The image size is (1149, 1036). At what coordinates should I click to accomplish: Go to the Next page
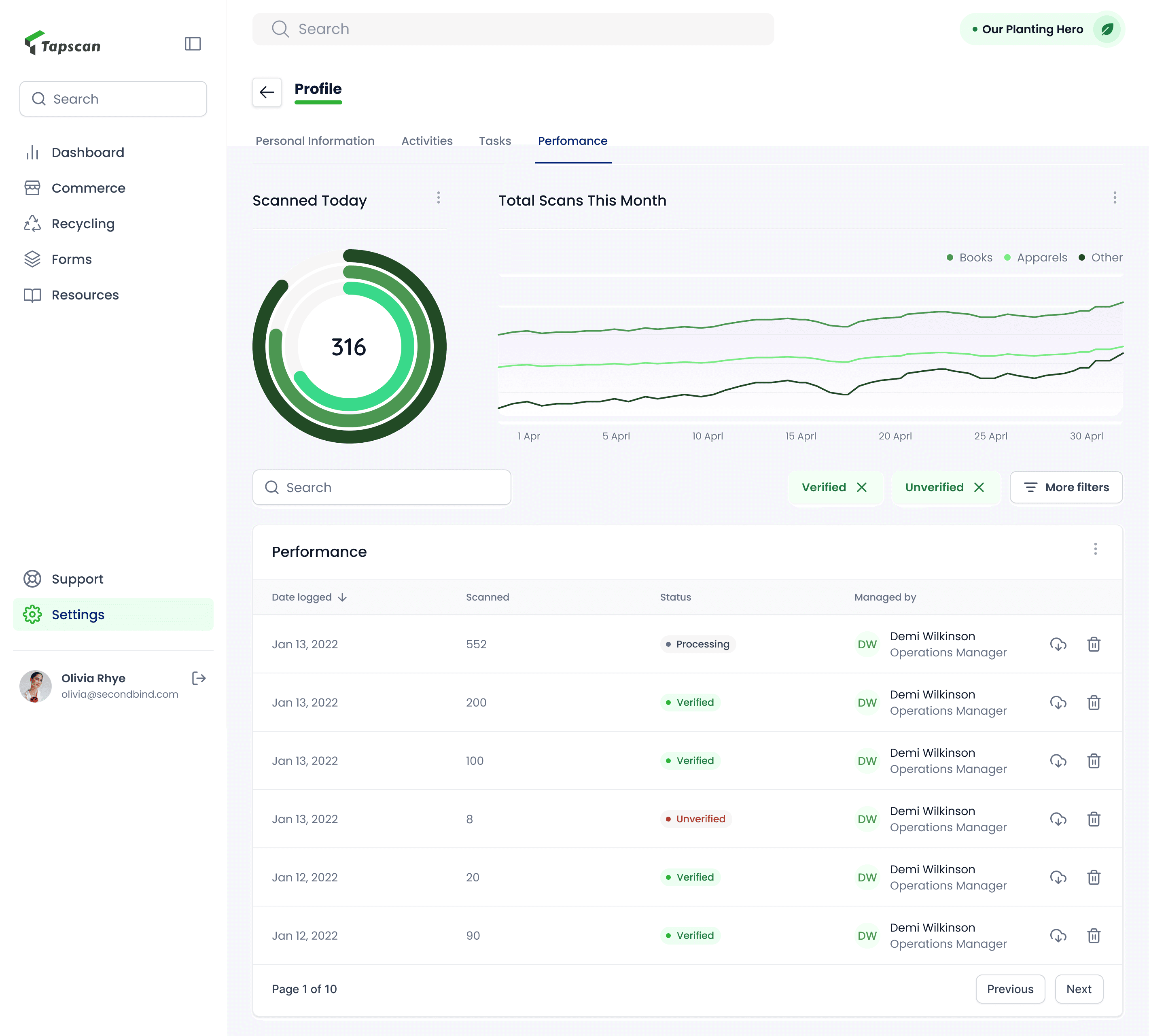click(1079, 989)
